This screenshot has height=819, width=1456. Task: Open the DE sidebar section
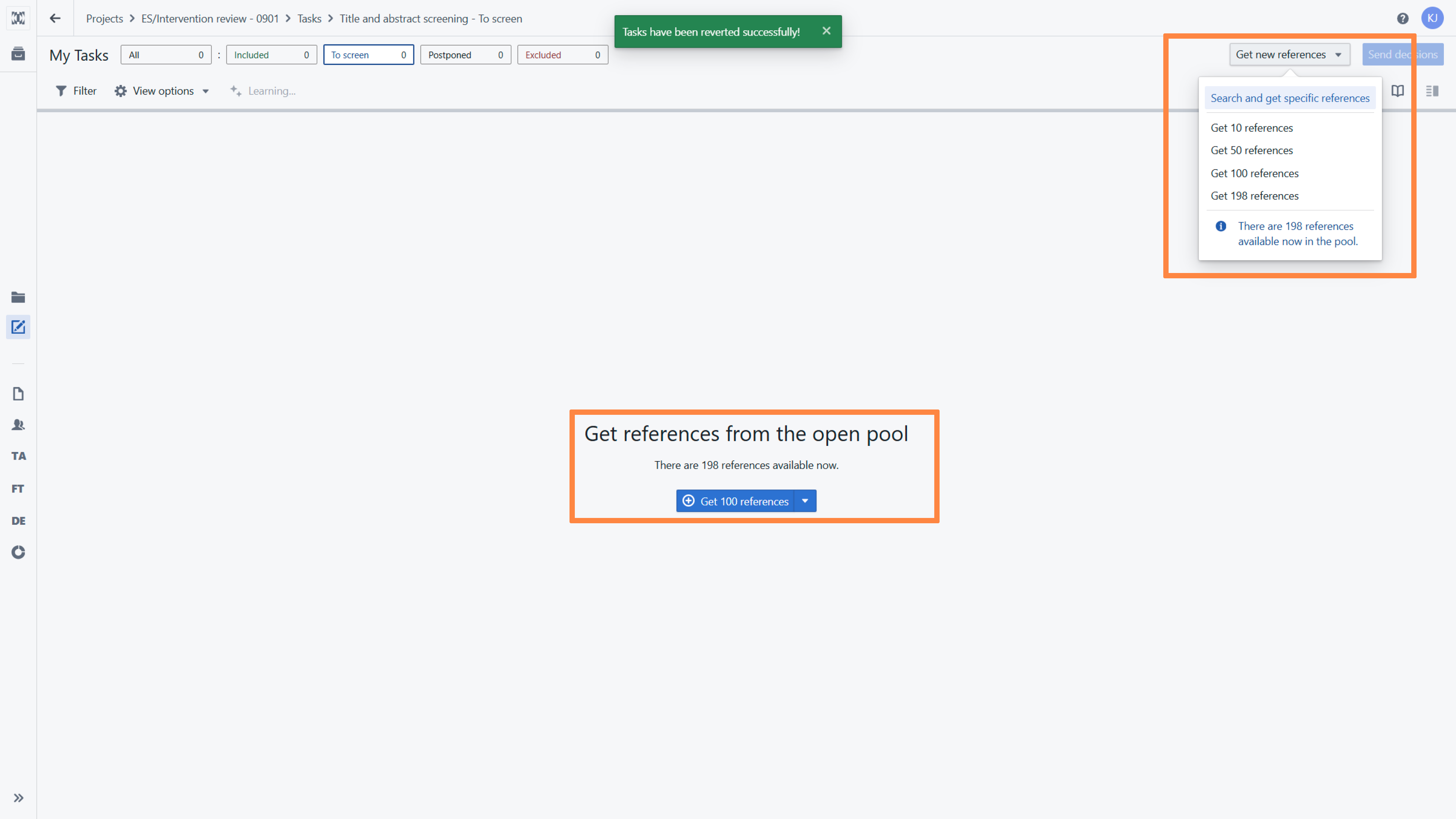tap(18, 521)
